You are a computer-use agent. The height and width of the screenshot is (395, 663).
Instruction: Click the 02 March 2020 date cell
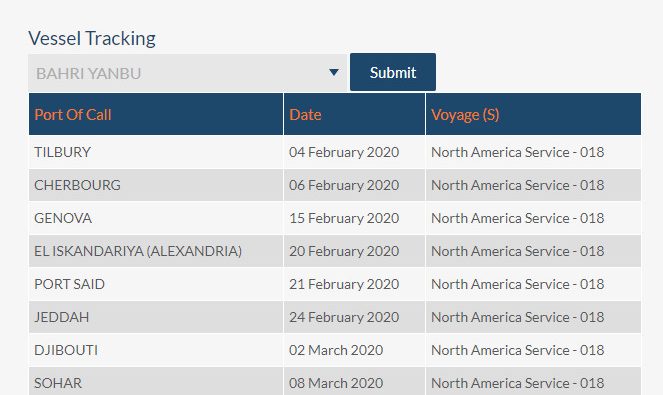[354, 350]
